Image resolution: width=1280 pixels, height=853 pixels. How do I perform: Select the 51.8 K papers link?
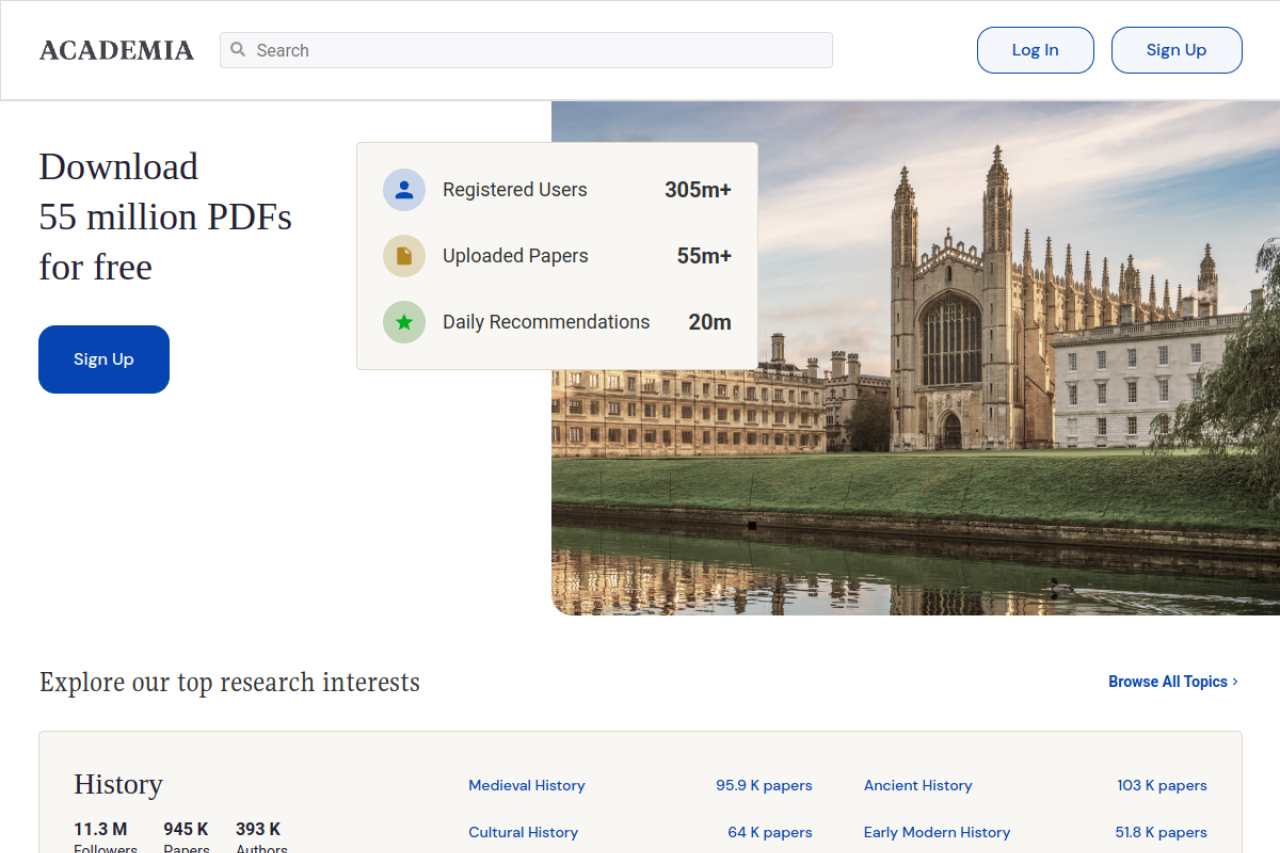(1161, 832)
